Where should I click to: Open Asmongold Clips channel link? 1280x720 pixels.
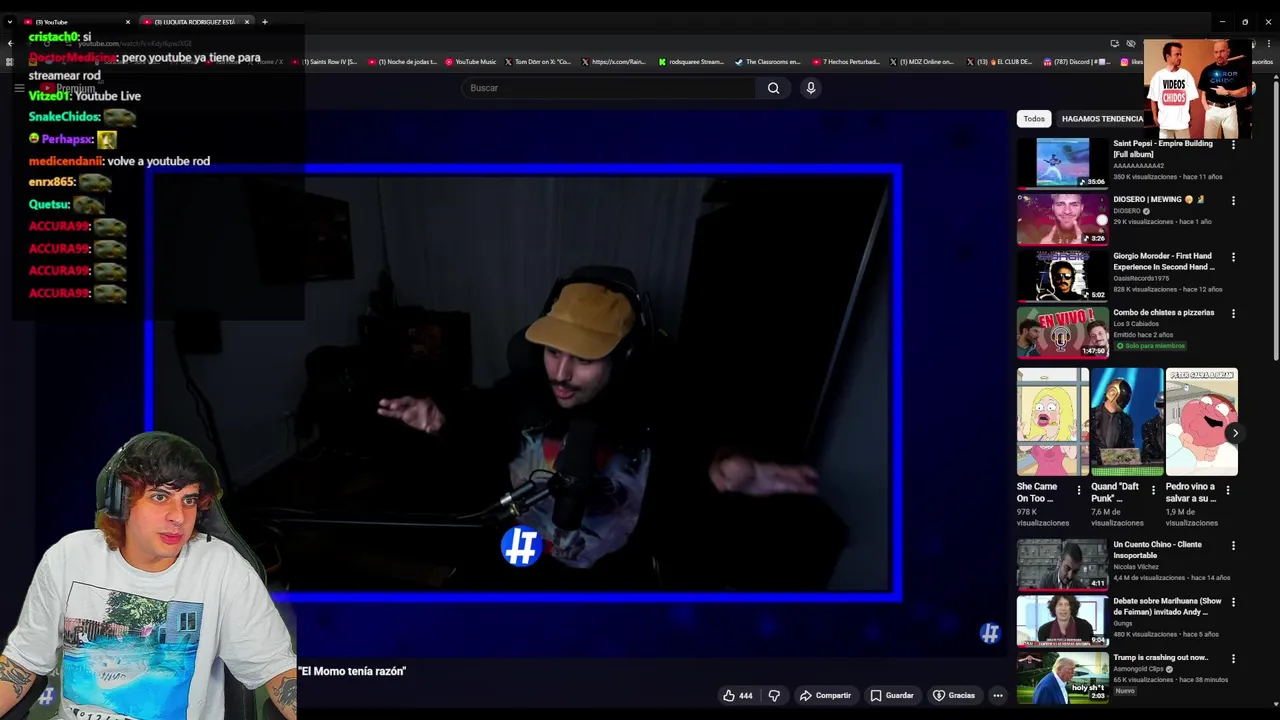[1138, 669]
